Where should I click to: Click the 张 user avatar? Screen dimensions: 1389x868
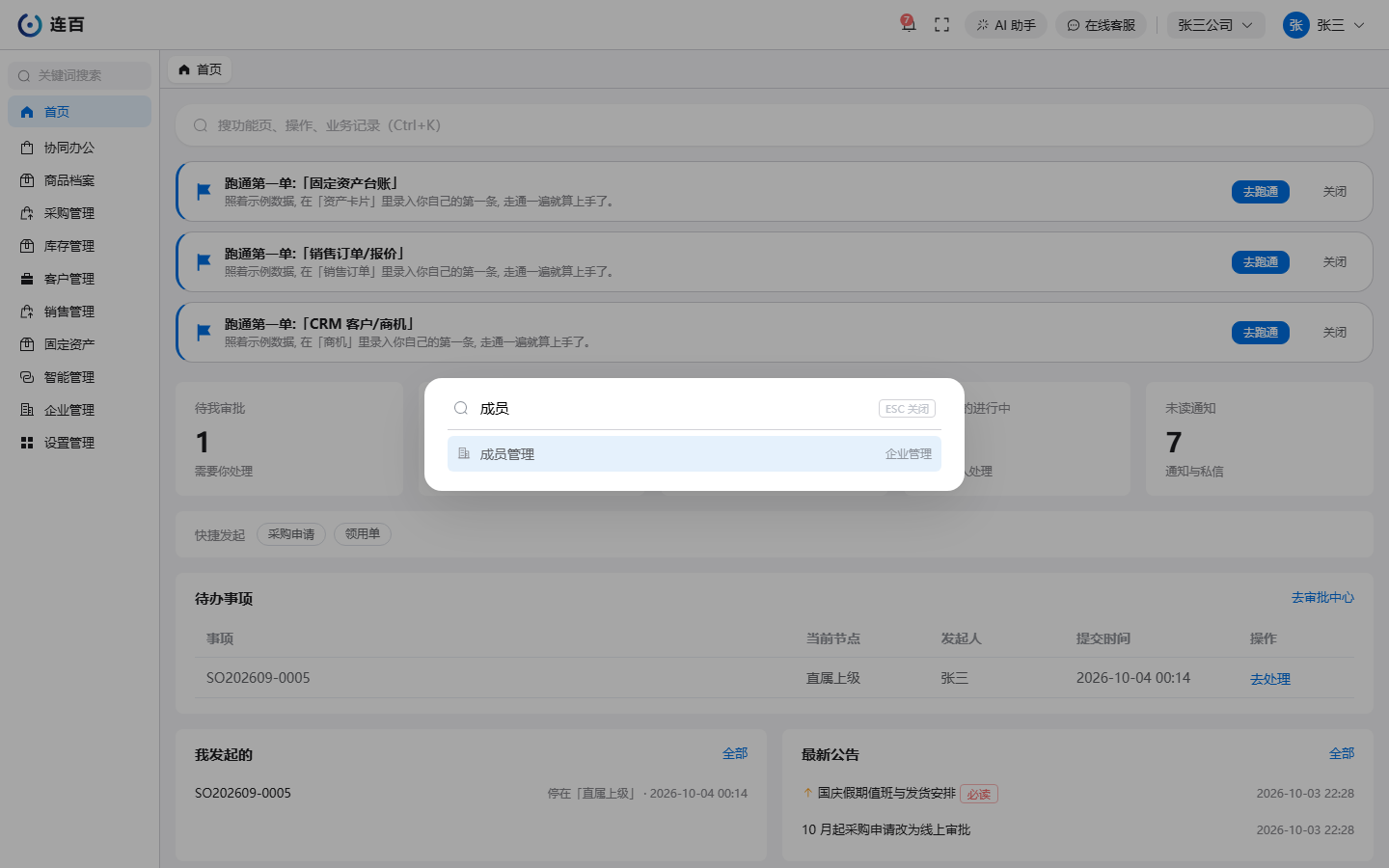[x=1295, y=25]
